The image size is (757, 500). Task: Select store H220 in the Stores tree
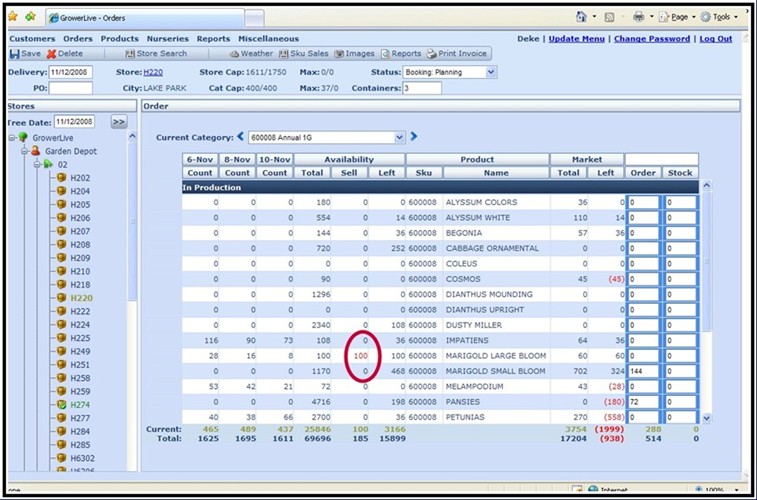80,298
